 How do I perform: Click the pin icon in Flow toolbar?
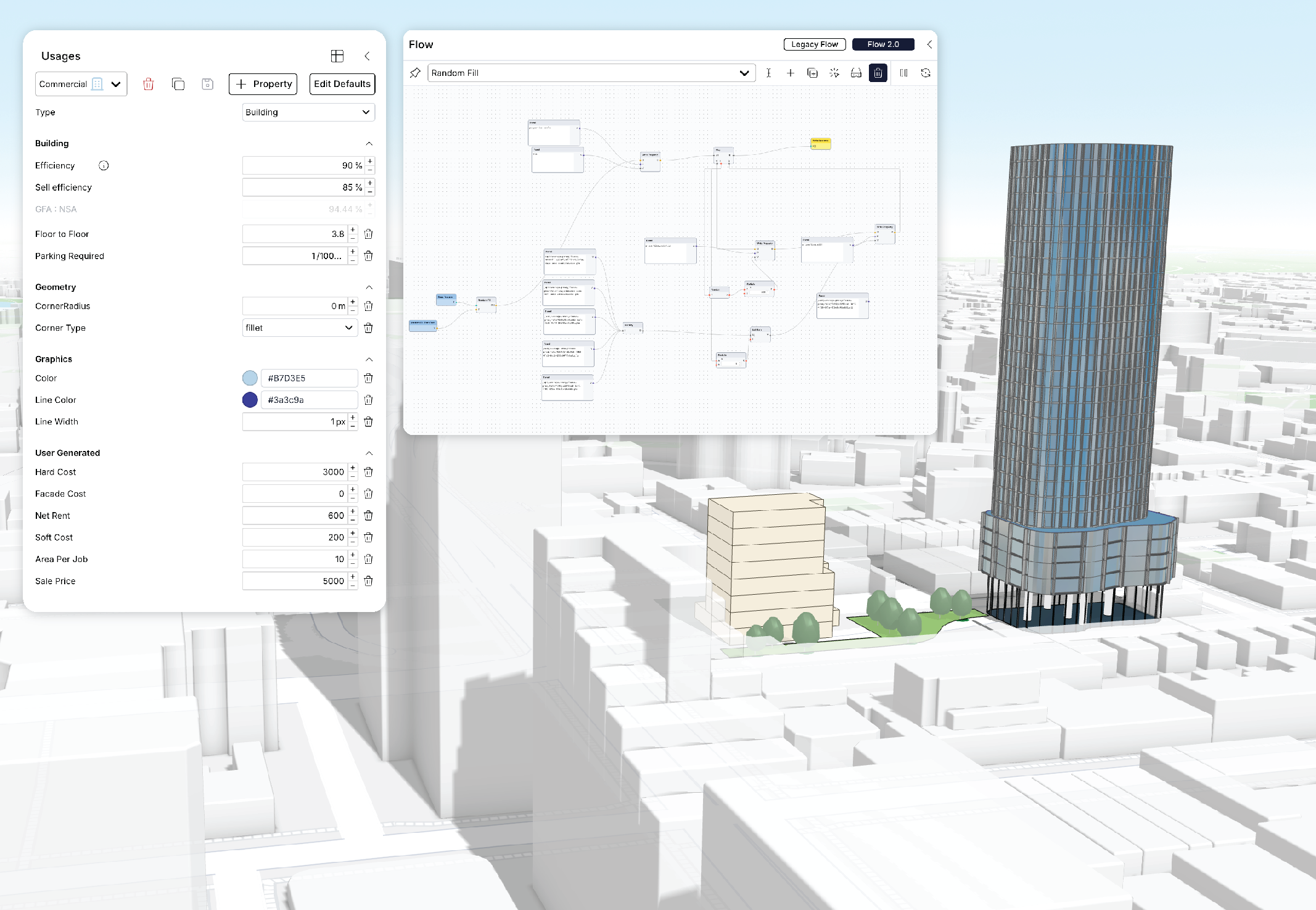[x=415, y=73]
